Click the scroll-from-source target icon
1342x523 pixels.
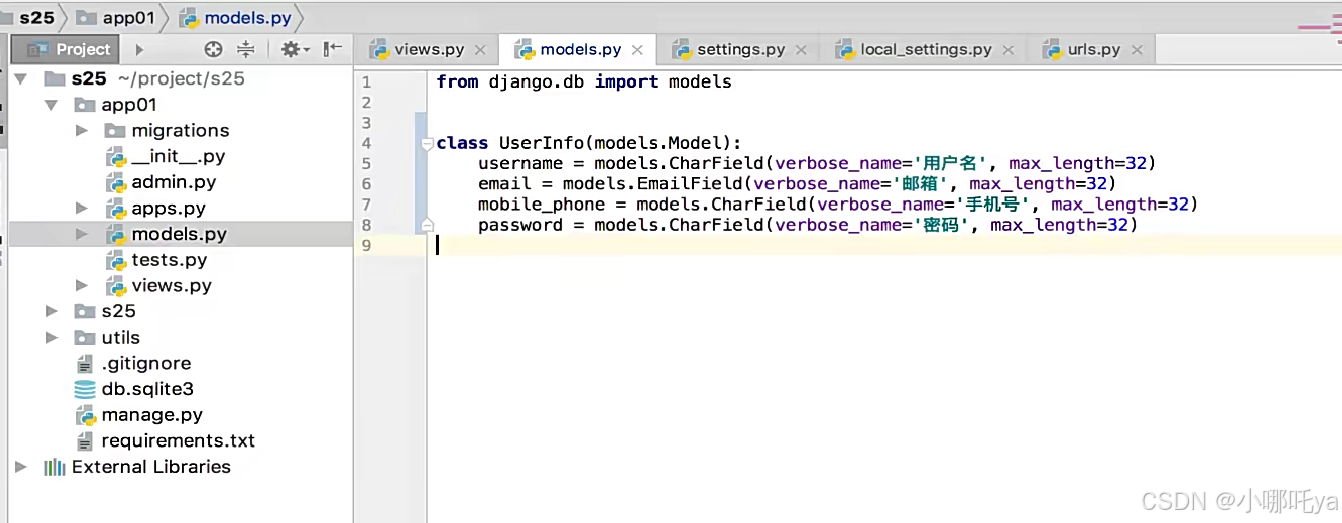[213, 49]
